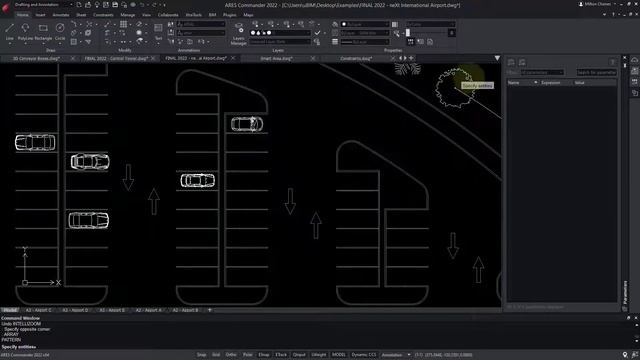Click the Text annotation tool
The width and height of the screenshot is (640, 360).
(158, 31)
